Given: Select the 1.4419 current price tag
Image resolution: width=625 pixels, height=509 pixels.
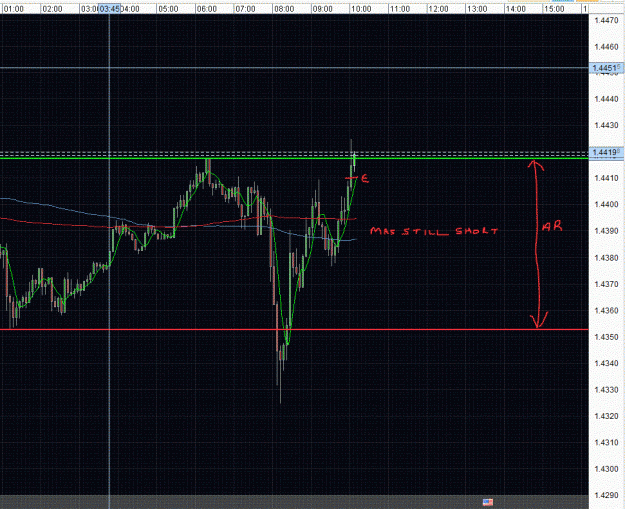Looking at the screenshot, I should coord(606,152).
